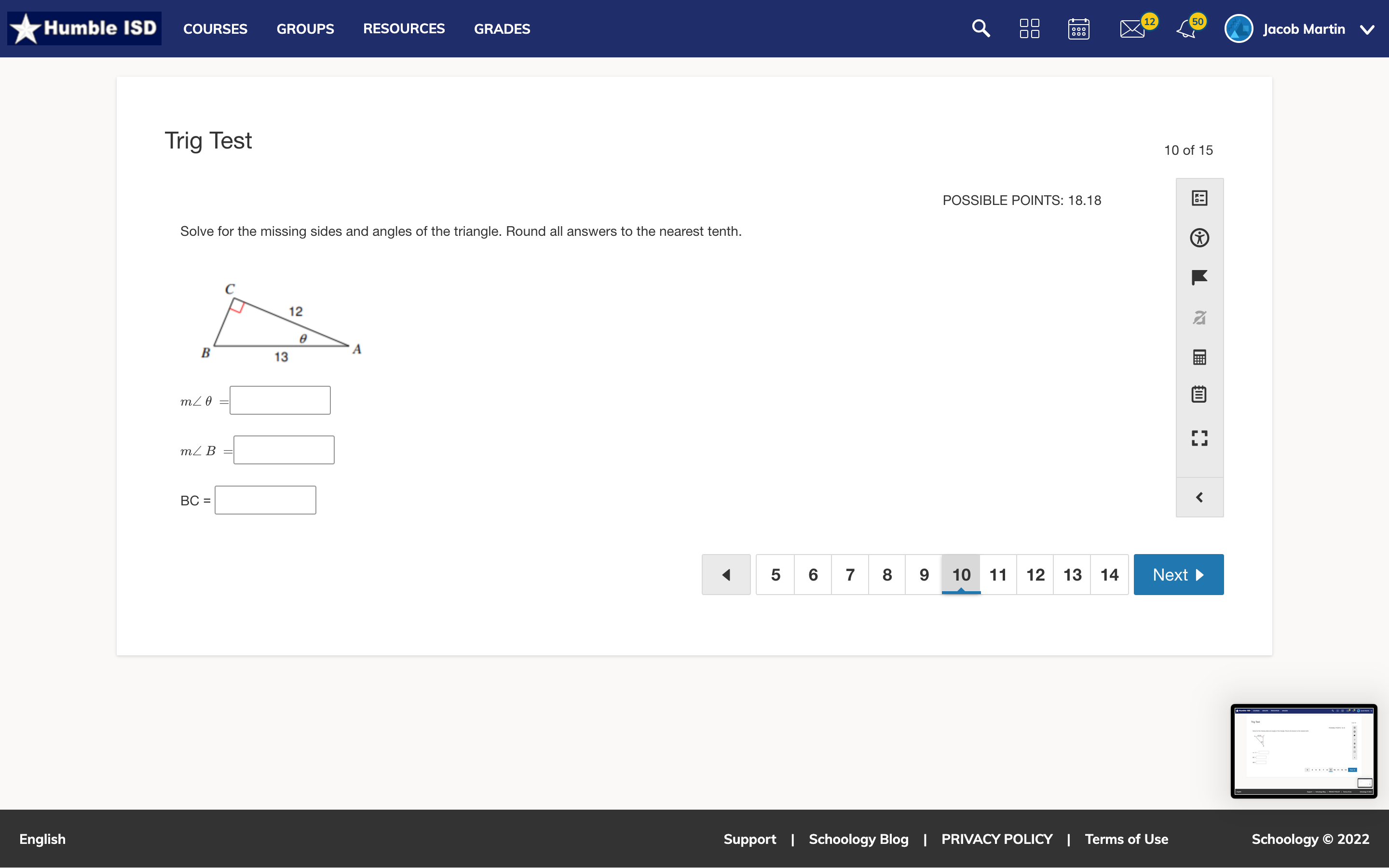This screenshot has width=1389, height=868.
Task: Open the previous question arrow
Action: pos(725,574)
